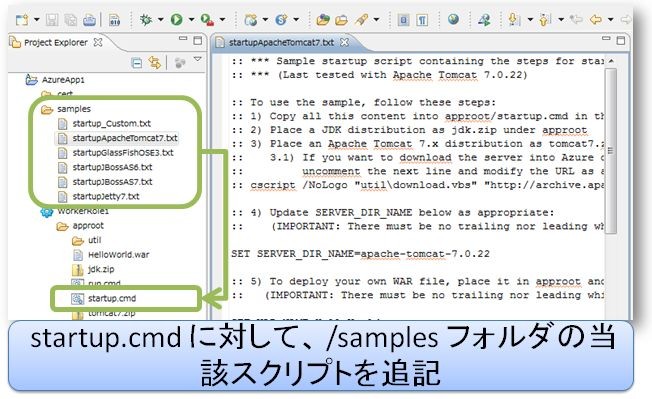This screenshot has width=652, height=399.
Task: Minimize the Project Explorer panel
Action: pos(183,39)
